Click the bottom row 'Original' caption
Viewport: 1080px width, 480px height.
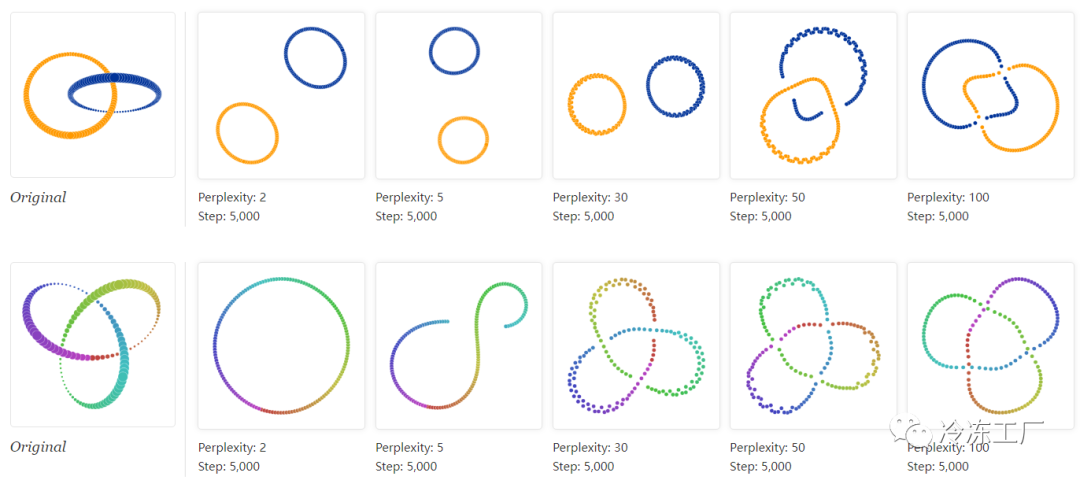point(38,447)
